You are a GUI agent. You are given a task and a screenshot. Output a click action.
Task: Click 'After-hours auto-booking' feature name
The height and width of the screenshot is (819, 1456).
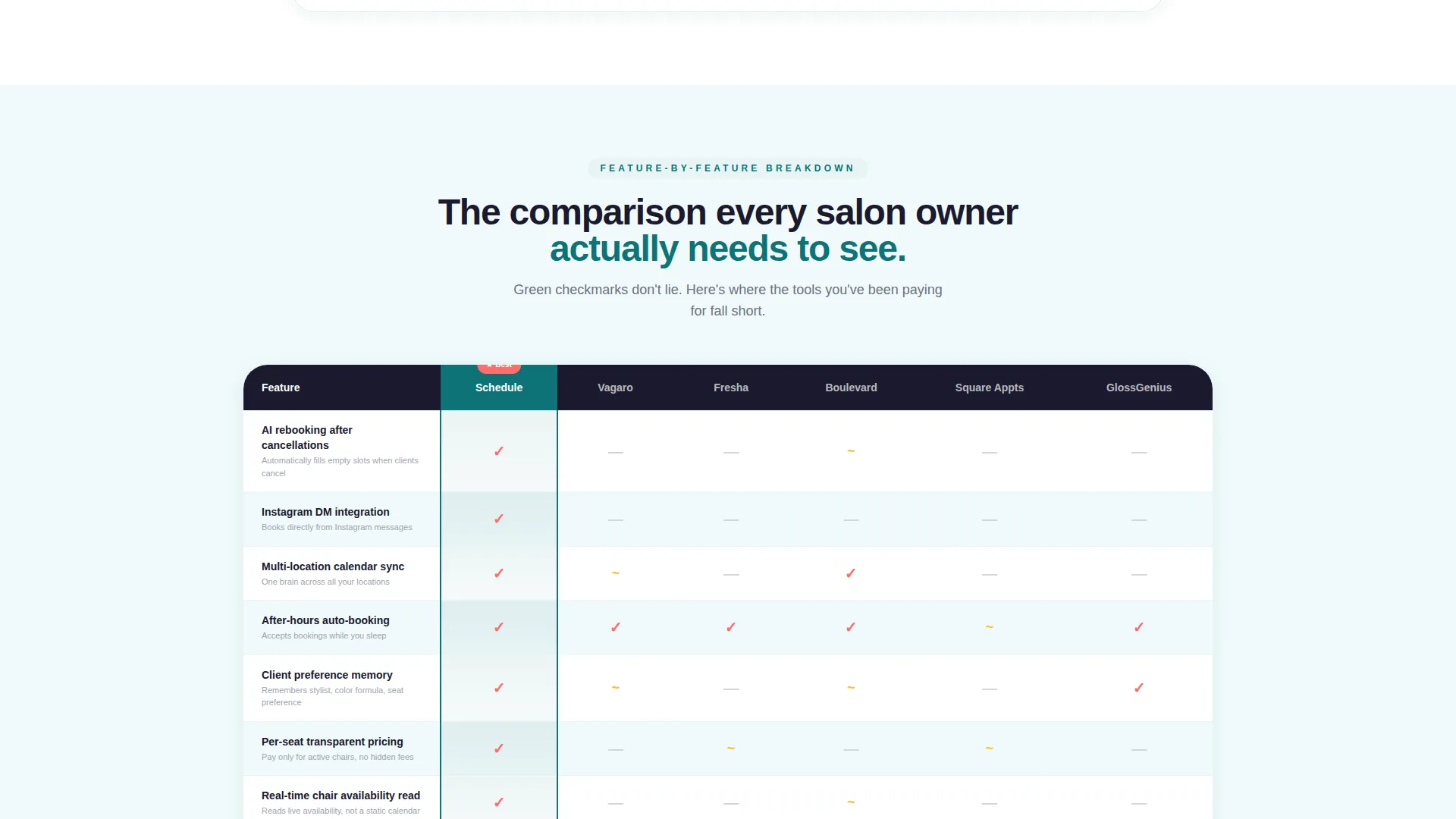click(325, 620)
